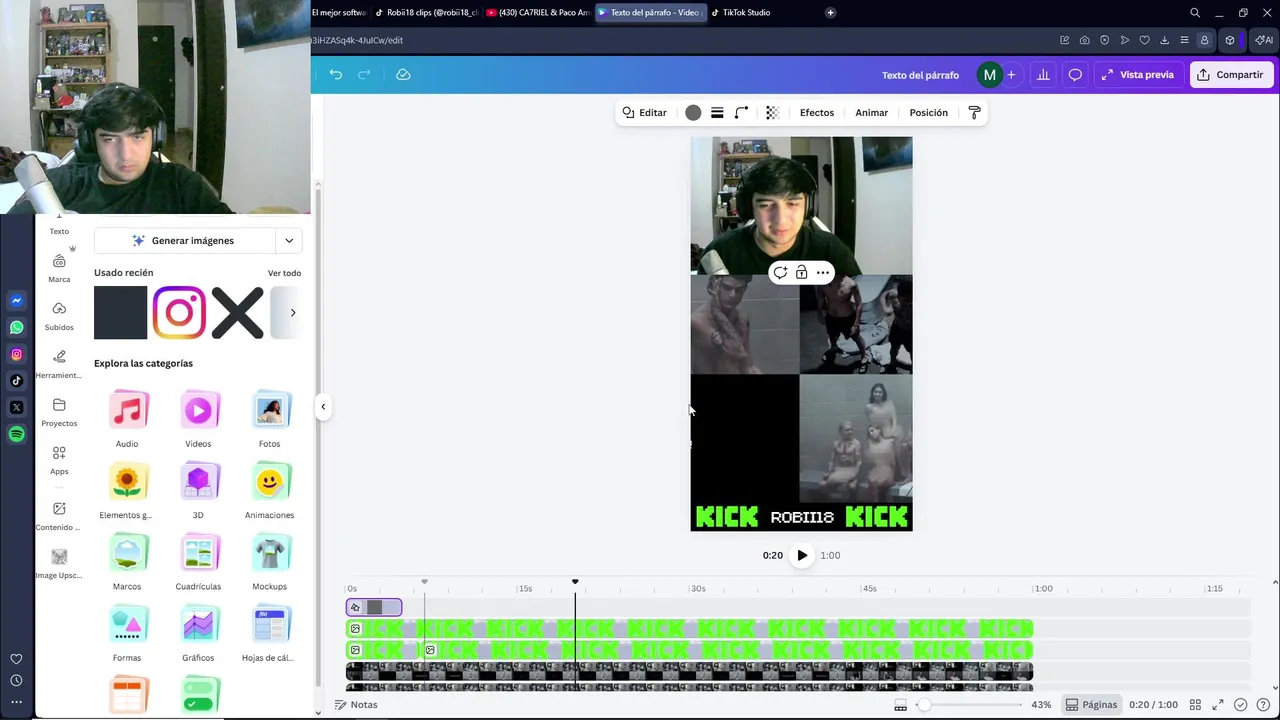Activate the copy style paint roller
Screen dimensions: 1280x720
pyautogui.click(x=974, y=113)
